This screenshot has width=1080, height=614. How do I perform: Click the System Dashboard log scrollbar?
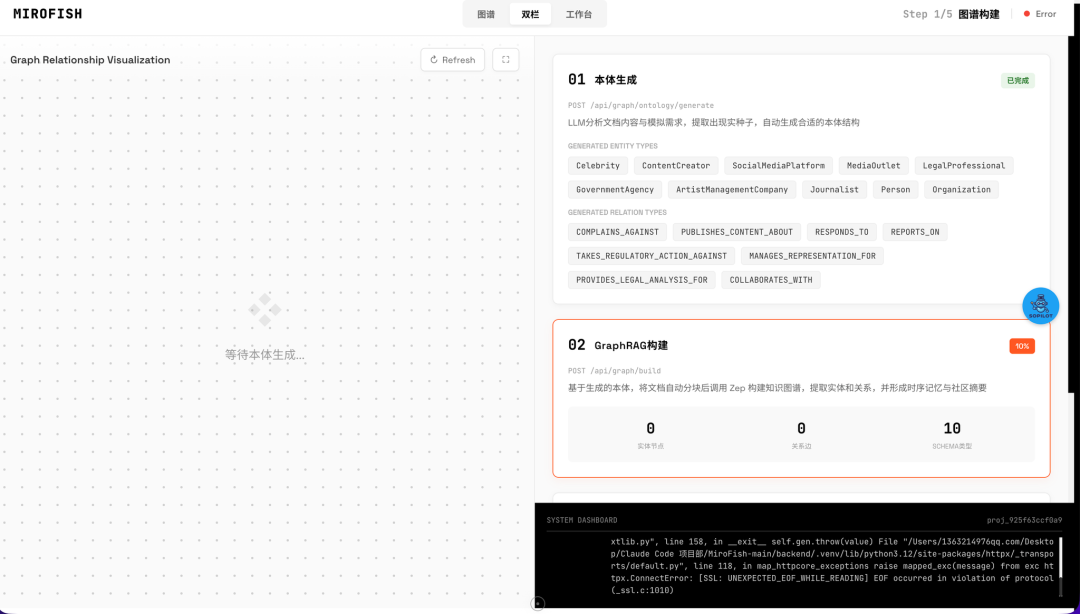pyautogui.click(x=1061, y=558)
